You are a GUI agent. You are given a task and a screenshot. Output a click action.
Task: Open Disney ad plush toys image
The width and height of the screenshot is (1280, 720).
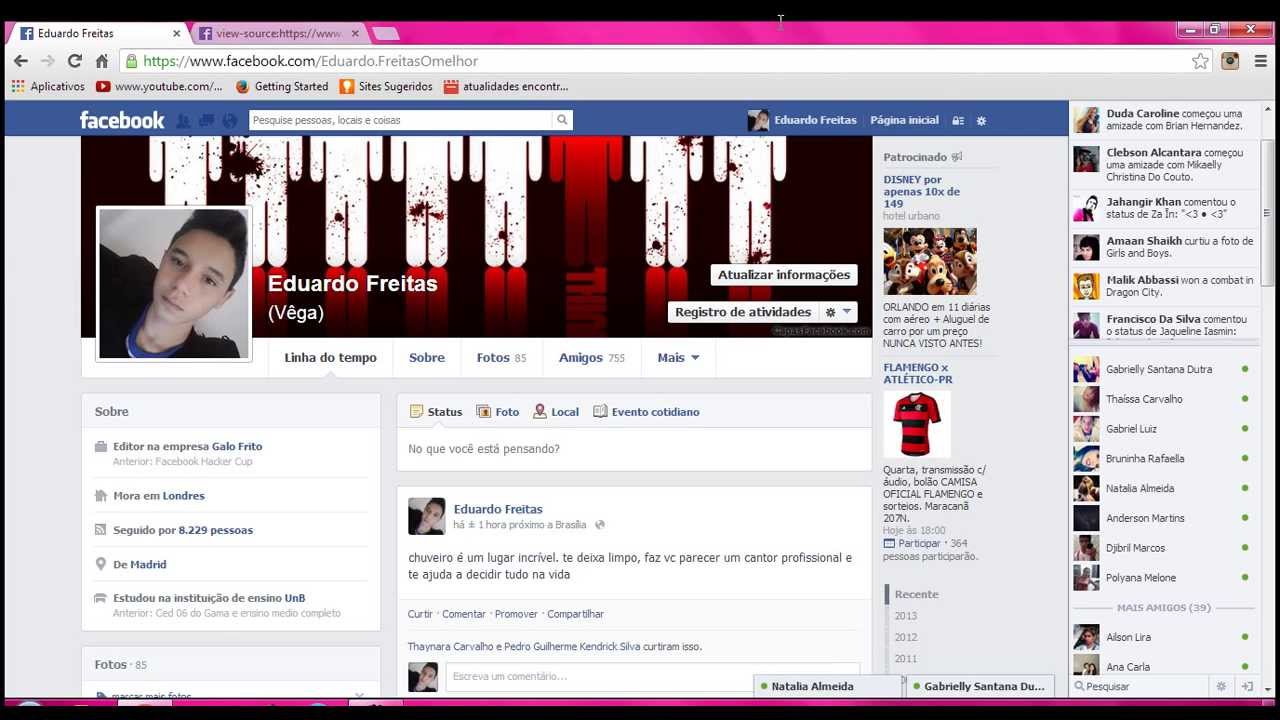pyautogui.click(x=930, y=262)
